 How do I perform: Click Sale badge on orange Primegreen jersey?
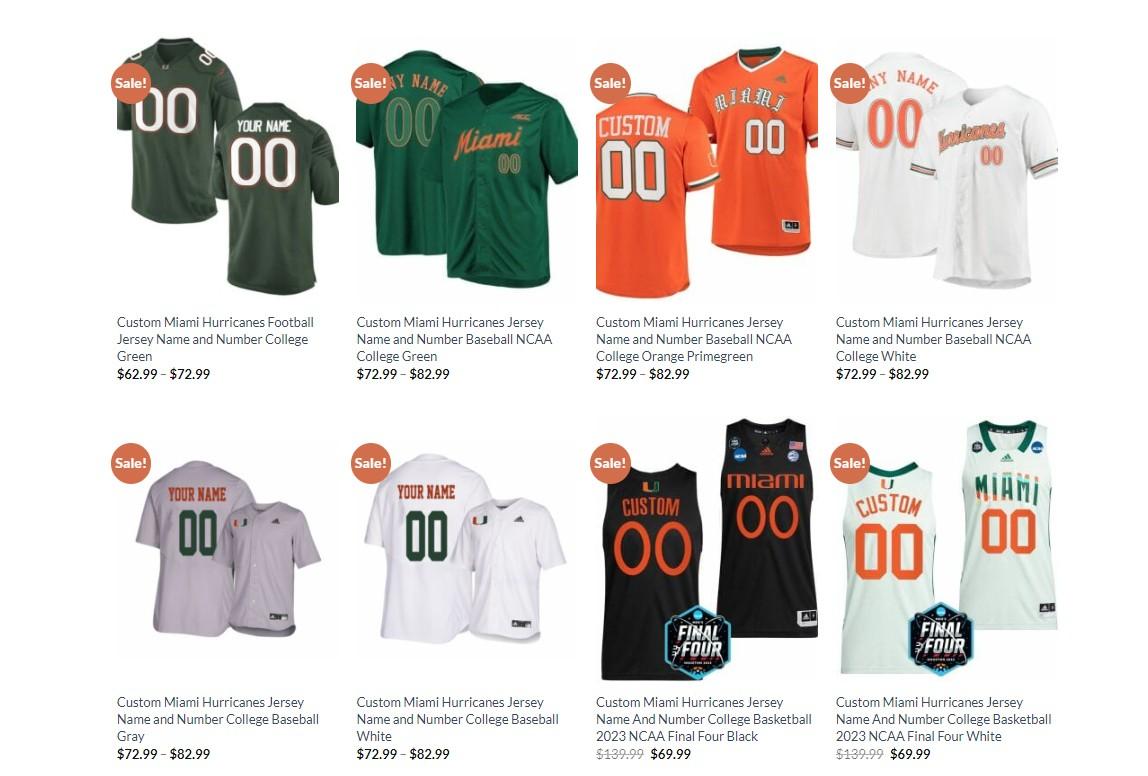[x=610, y=83]
